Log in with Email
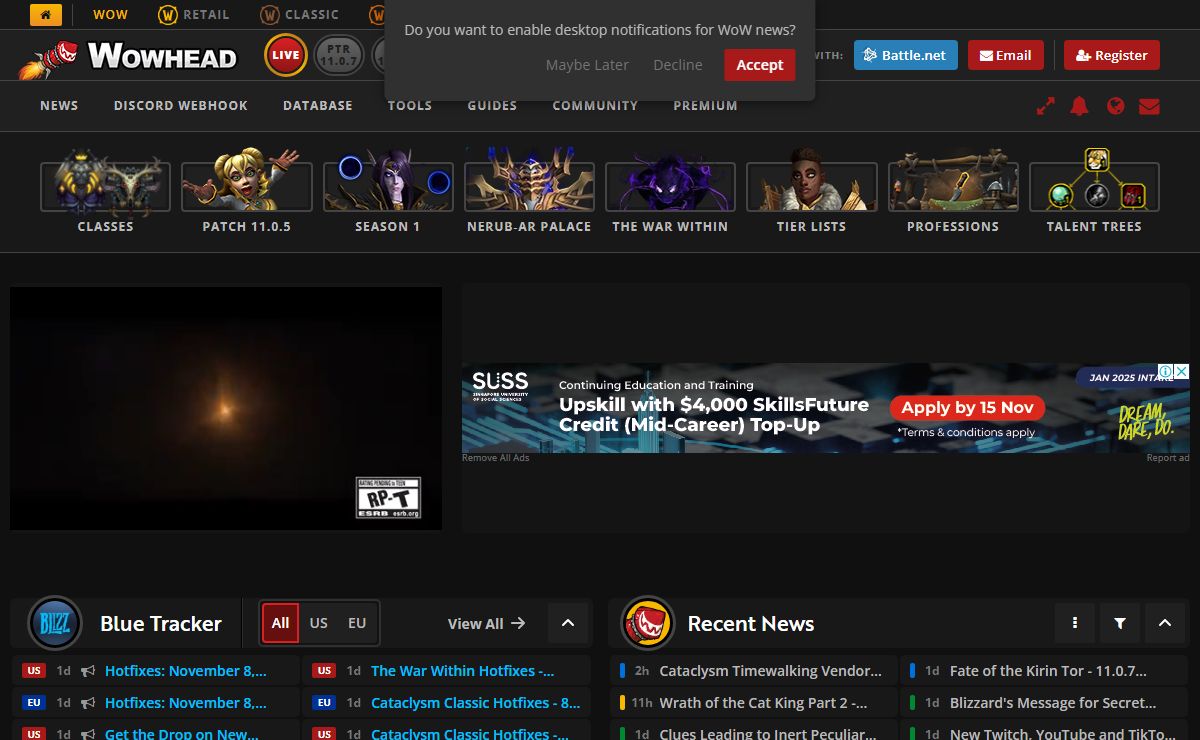The image size is (1200, 740). click(1006, 55)
